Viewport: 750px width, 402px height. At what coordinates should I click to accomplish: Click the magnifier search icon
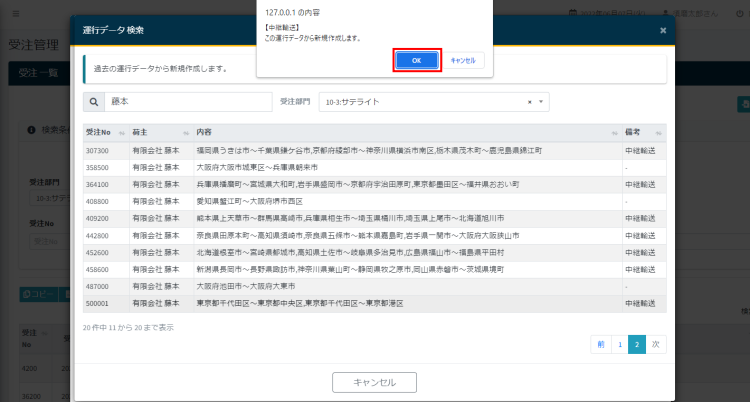coord(94,102)
